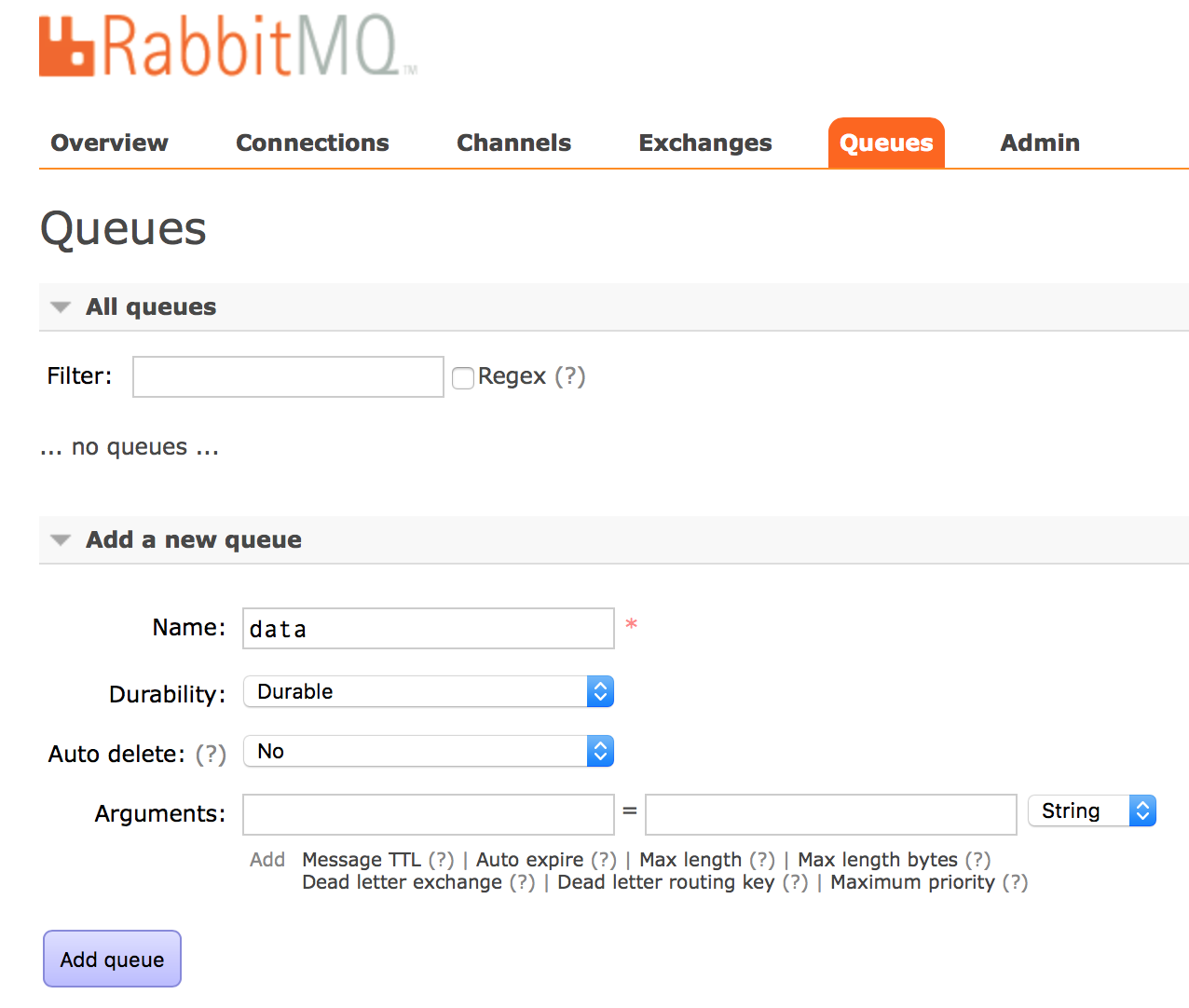This screenshot has height=1008, width=1189.
Task: Add the Auto expire argument
Action: tap(529, 859)
